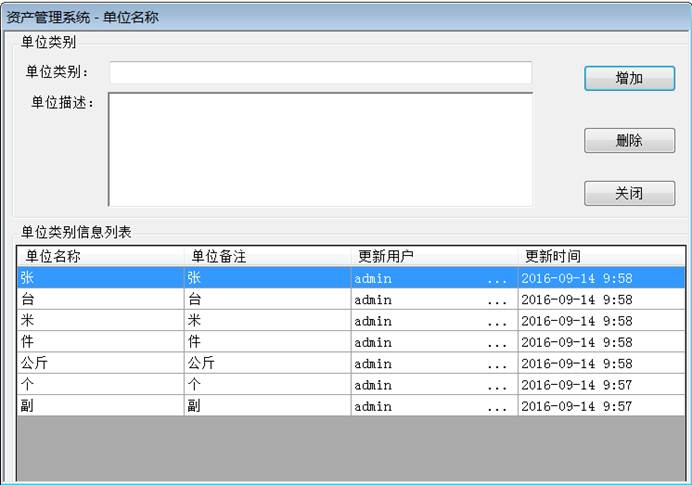The image size is (692, 485).
Task: Click 件 in the 单位备注 column
Action: click(267, 342)
